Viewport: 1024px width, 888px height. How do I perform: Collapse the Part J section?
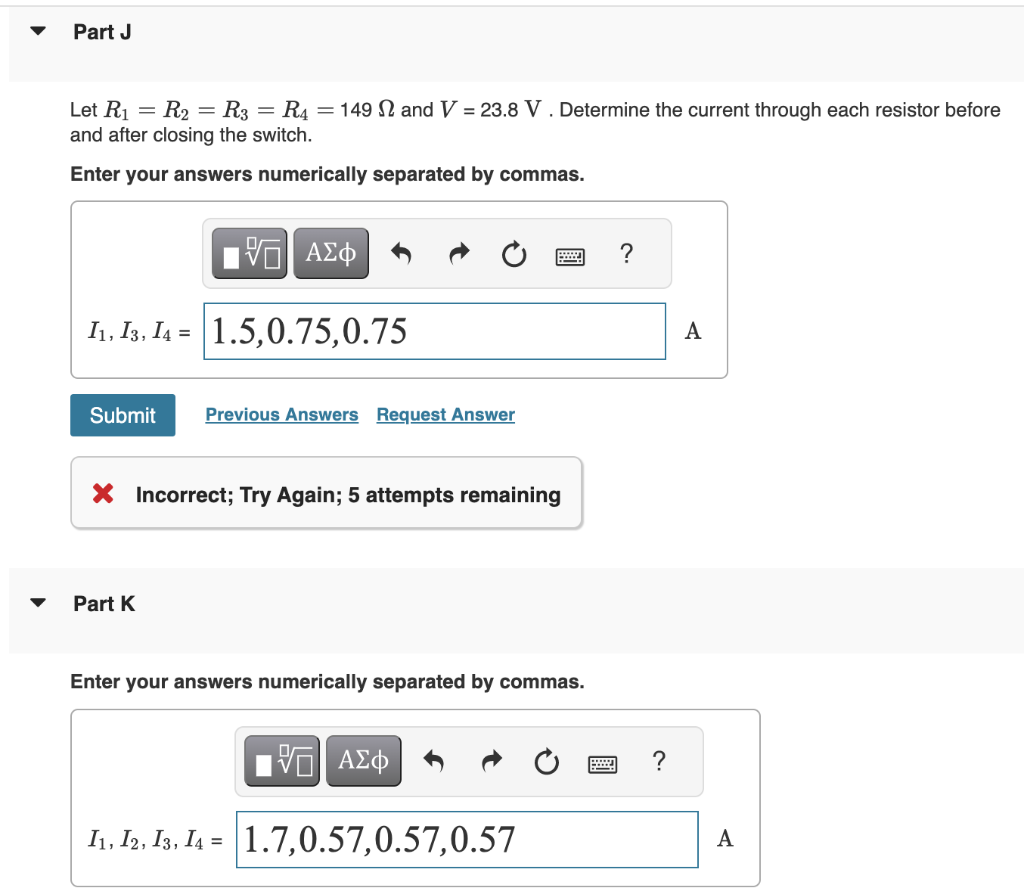pos(36,30)
